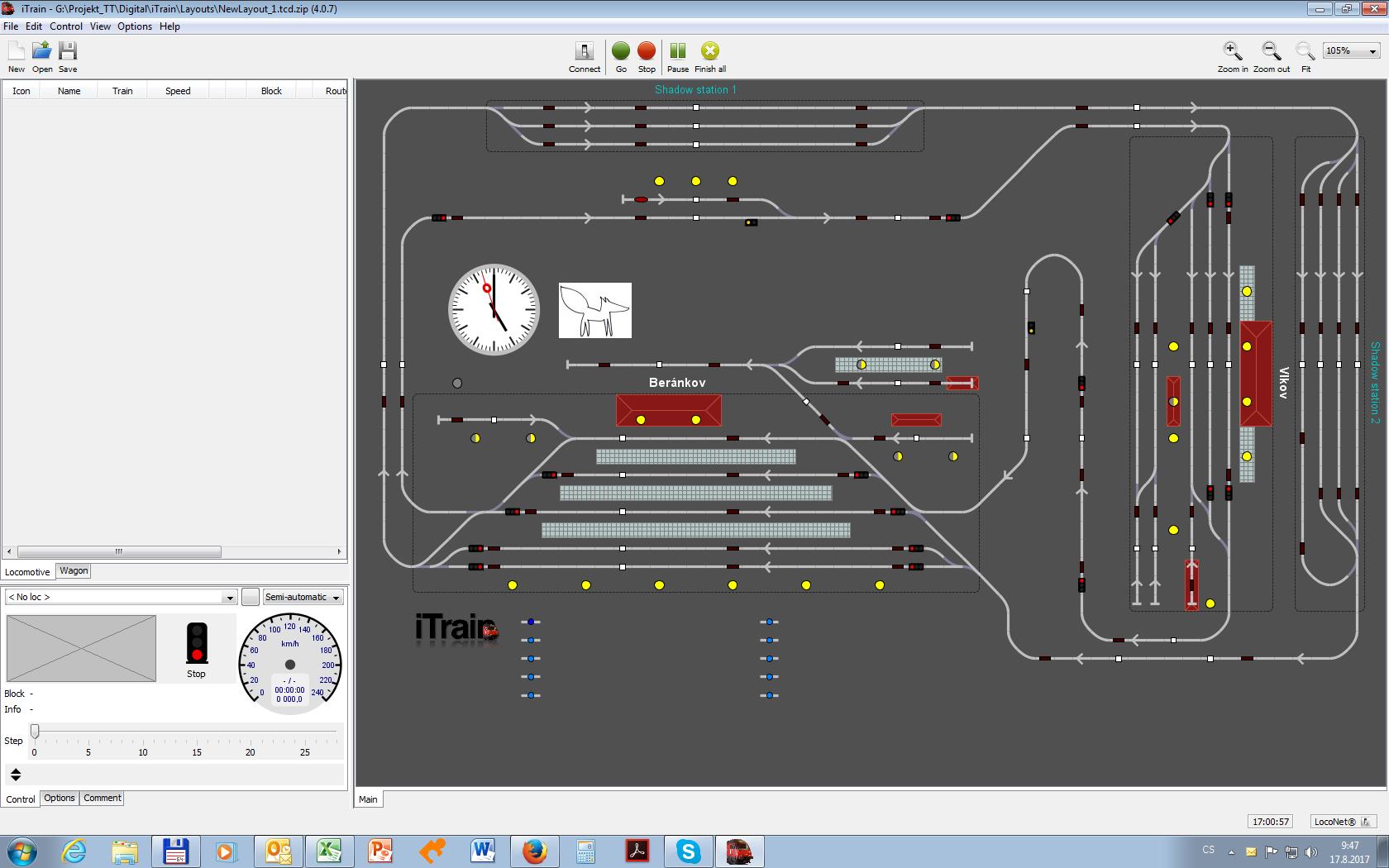
Task: Click the Open file icon
Action: coord(41,51)
